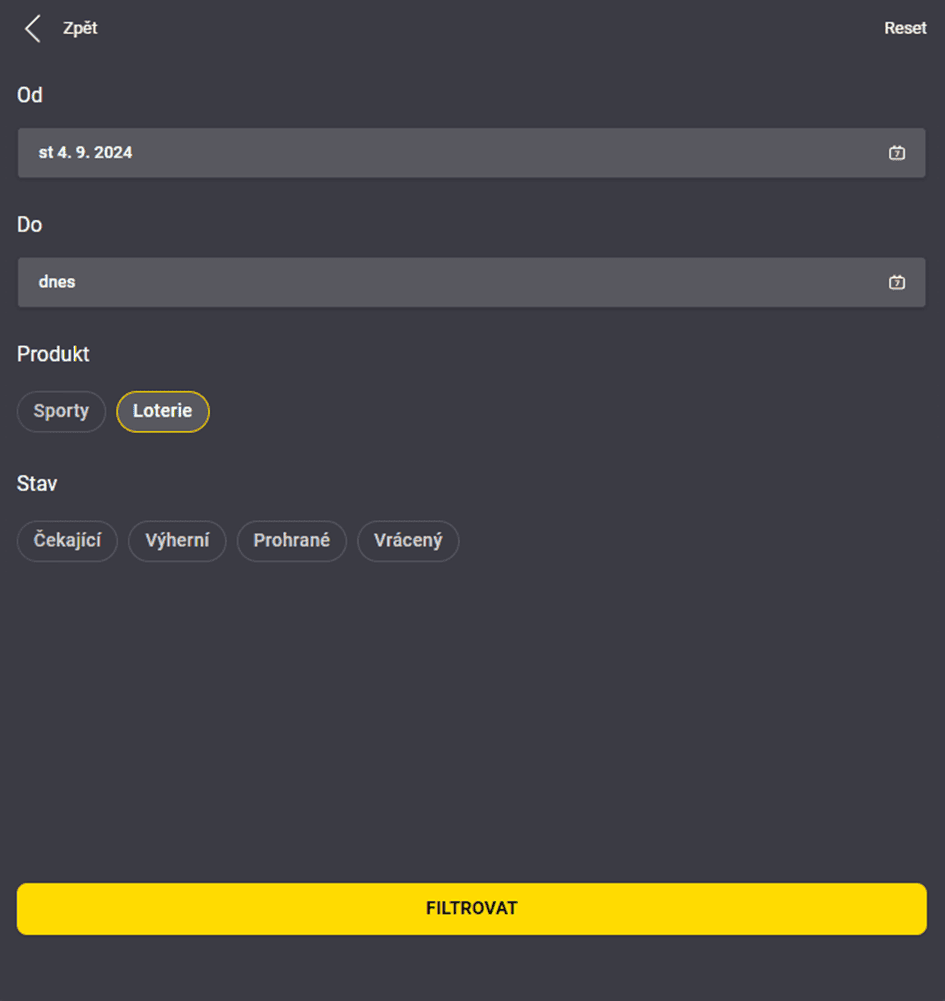
Task: Apply filters with the FILTROVAT button
Action: pyautogui.click(x=471, y=908)
